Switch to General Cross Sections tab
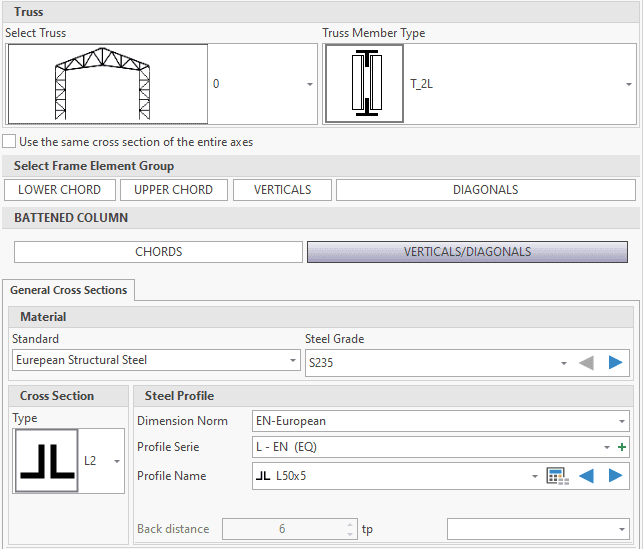Screen dimensions: 643x549 click(69, 290)
